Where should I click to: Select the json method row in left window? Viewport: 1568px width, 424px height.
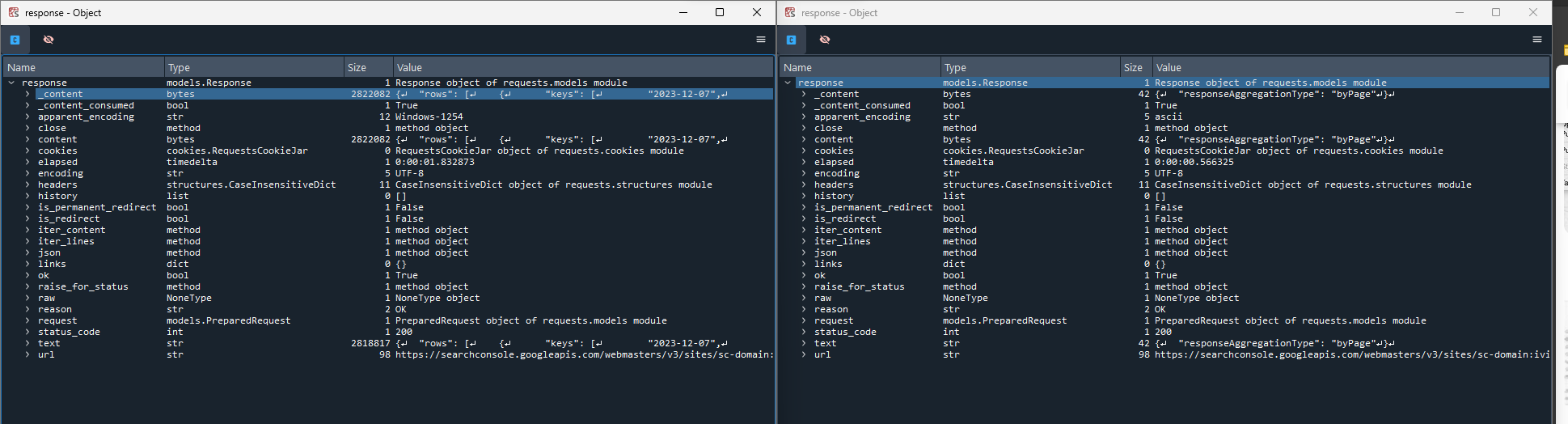(x=49, y=252)
